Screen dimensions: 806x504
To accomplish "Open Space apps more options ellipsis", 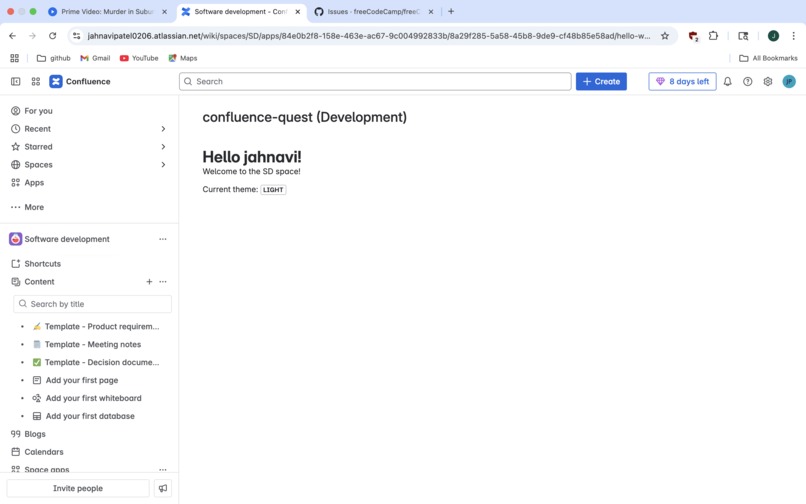I will click(x=163, y=469).
